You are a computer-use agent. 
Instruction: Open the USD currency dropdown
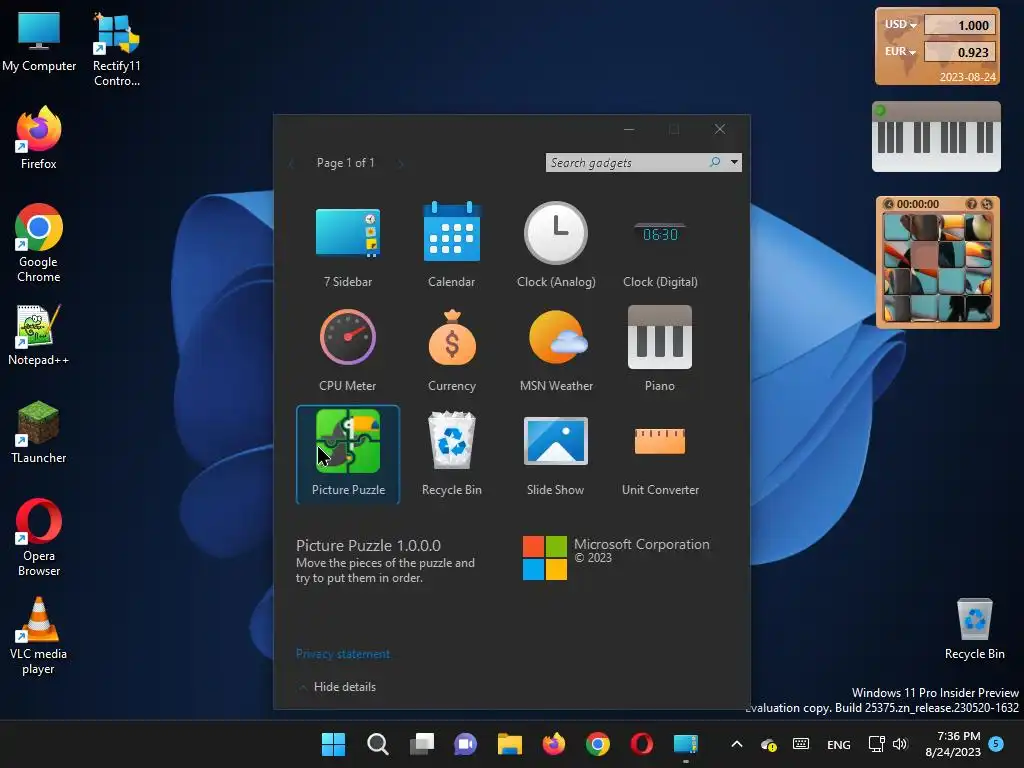tap(900, 25)
